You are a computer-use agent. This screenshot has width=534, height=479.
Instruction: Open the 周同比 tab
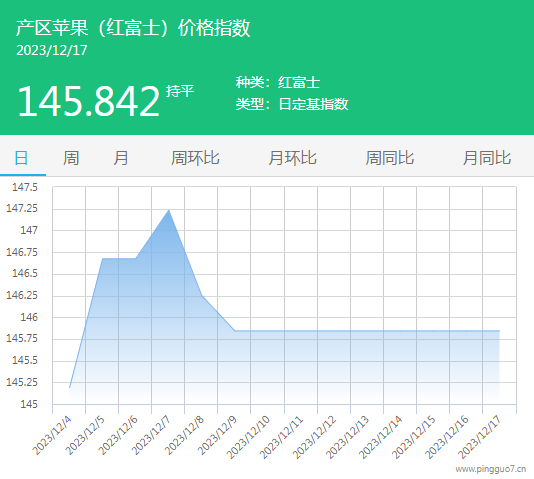(x=390, y=158)
